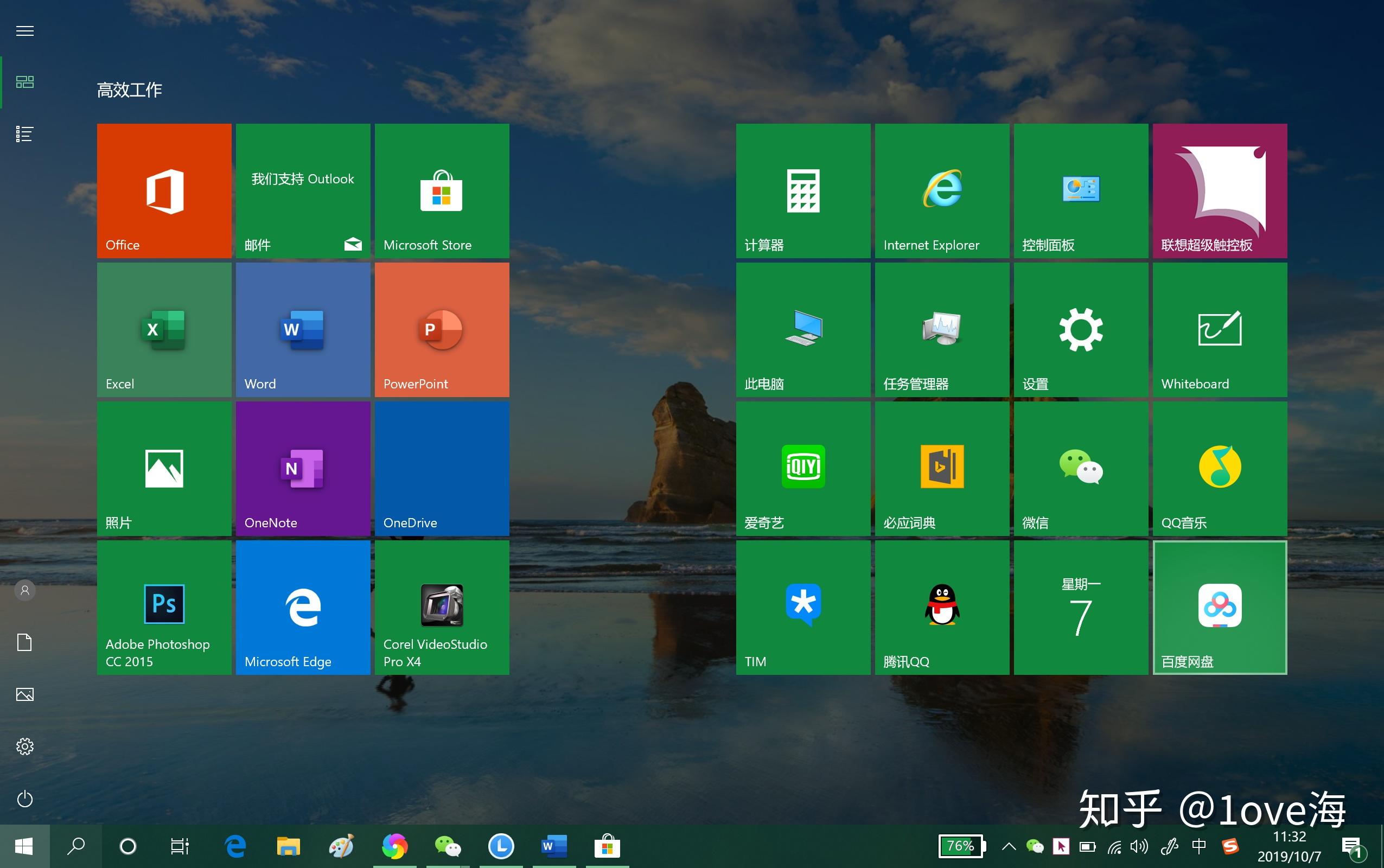Launch Corel VideoStudio Pro X4 tile
Image resolution: width=1384 pixels, height=868 pixels.
442,608
